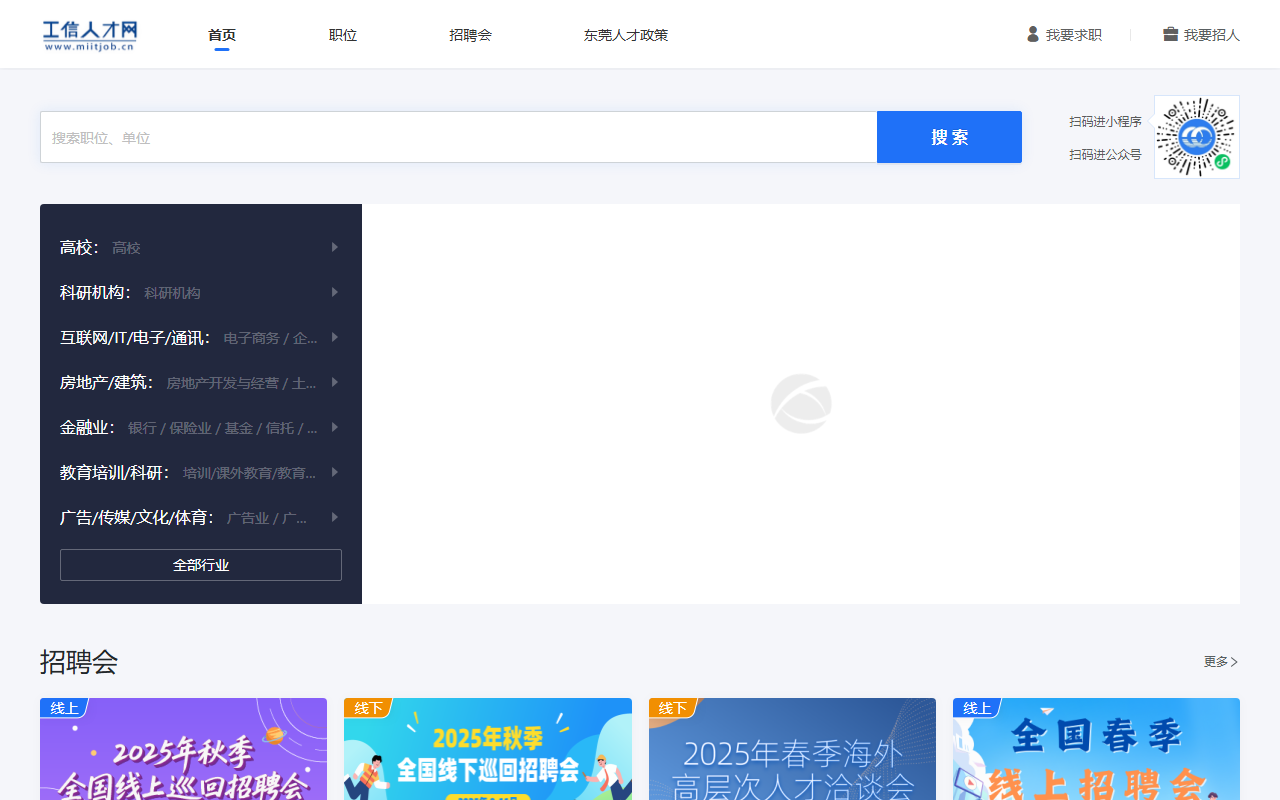Expand the 房地产/建筑 category arrow
Screen dimensions: 1280x800
pyautogui.click(x=335, y=382)
